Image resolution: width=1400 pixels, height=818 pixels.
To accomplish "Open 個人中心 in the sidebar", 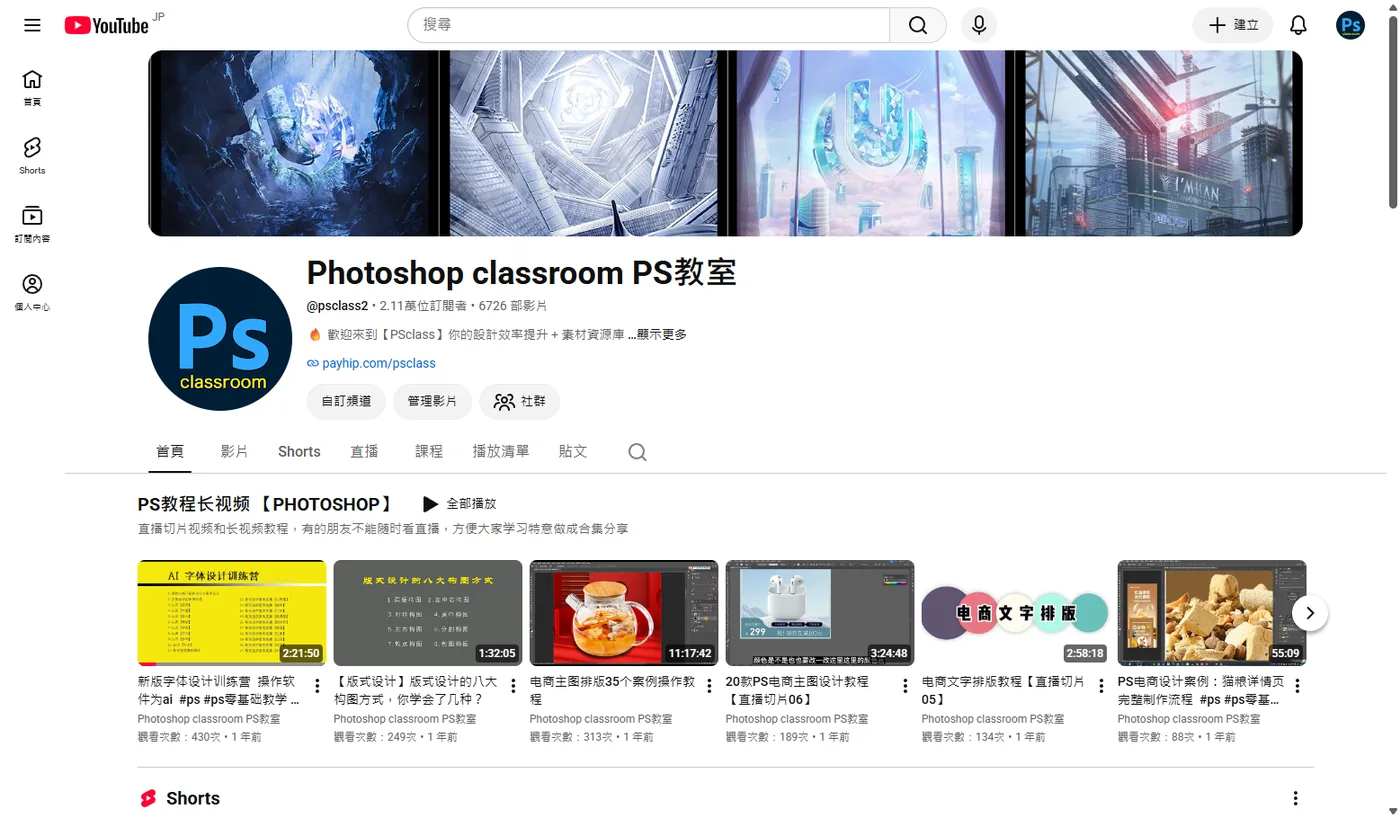I will pyautogui.click(x=32, y=292).
